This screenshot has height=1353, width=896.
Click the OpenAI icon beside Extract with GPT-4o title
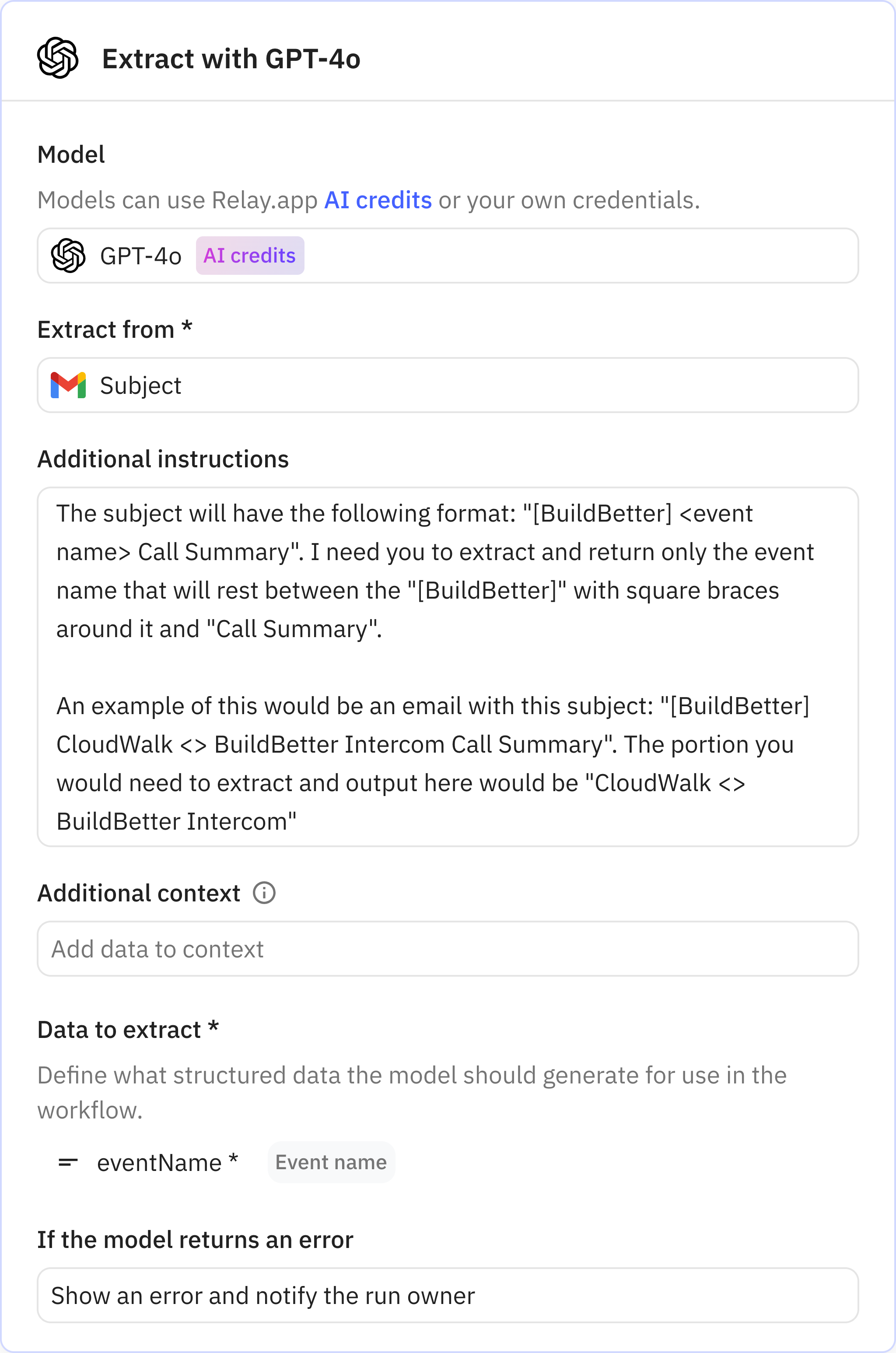pos(58,57)
